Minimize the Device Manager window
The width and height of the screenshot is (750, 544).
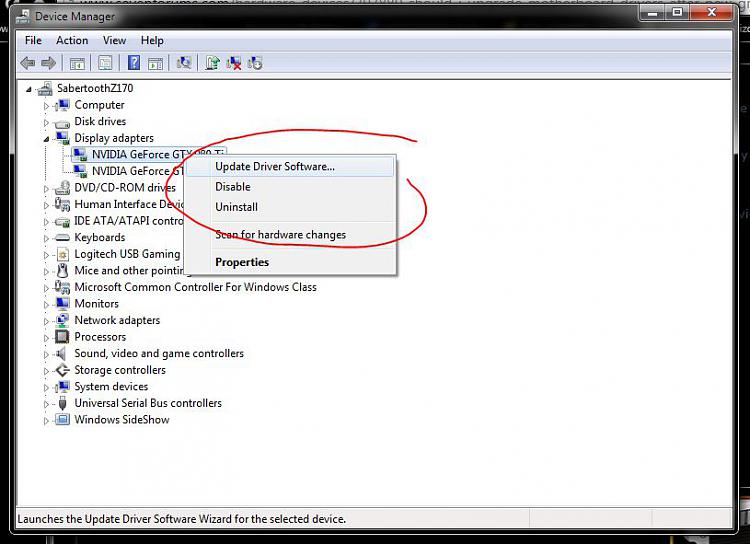coord(652,12)
